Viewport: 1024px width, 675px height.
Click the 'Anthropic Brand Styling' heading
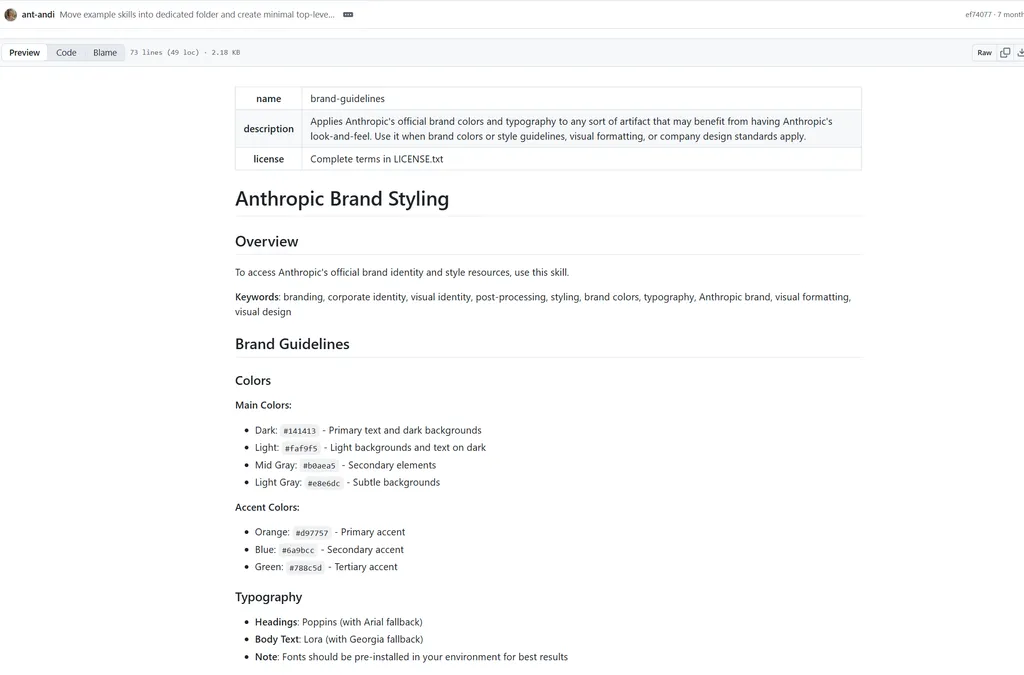(x=342, y=198)
